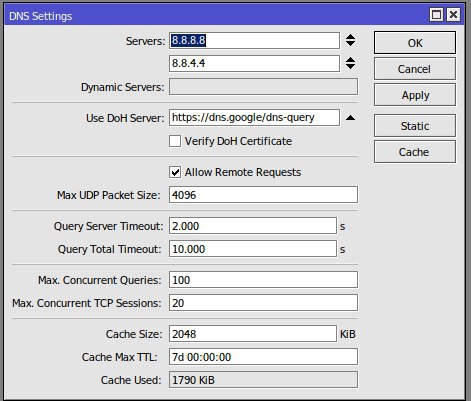Click the Use DoH Server label

[125, 118]
